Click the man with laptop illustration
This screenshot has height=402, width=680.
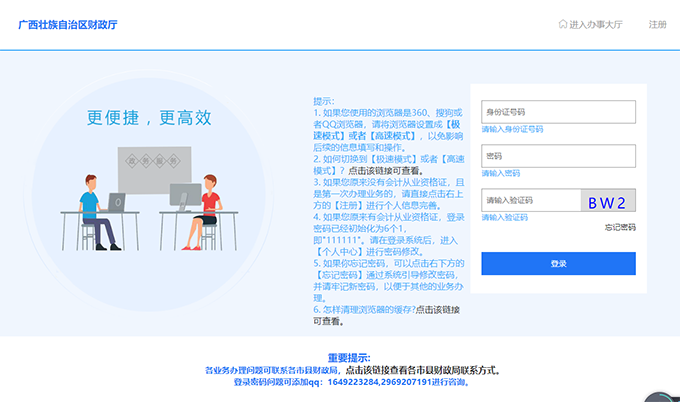point(94,210)
